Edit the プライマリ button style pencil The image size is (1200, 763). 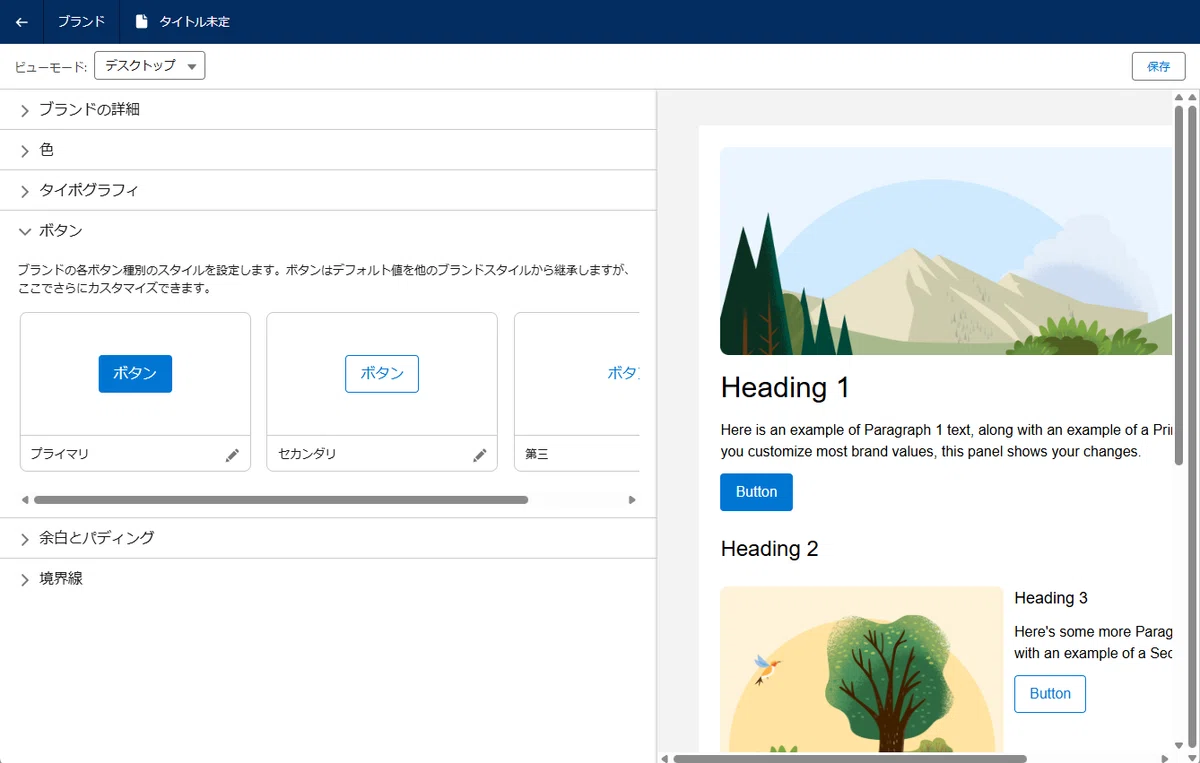232,455
